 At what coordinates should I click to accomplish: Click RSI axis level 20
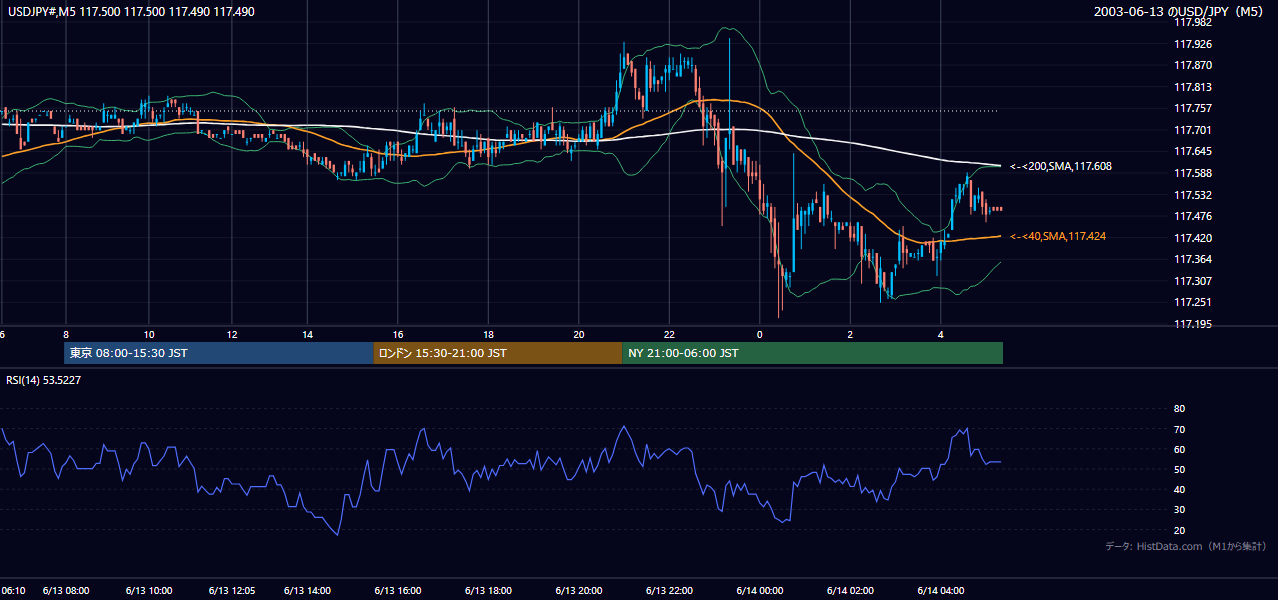point(1179,530)
